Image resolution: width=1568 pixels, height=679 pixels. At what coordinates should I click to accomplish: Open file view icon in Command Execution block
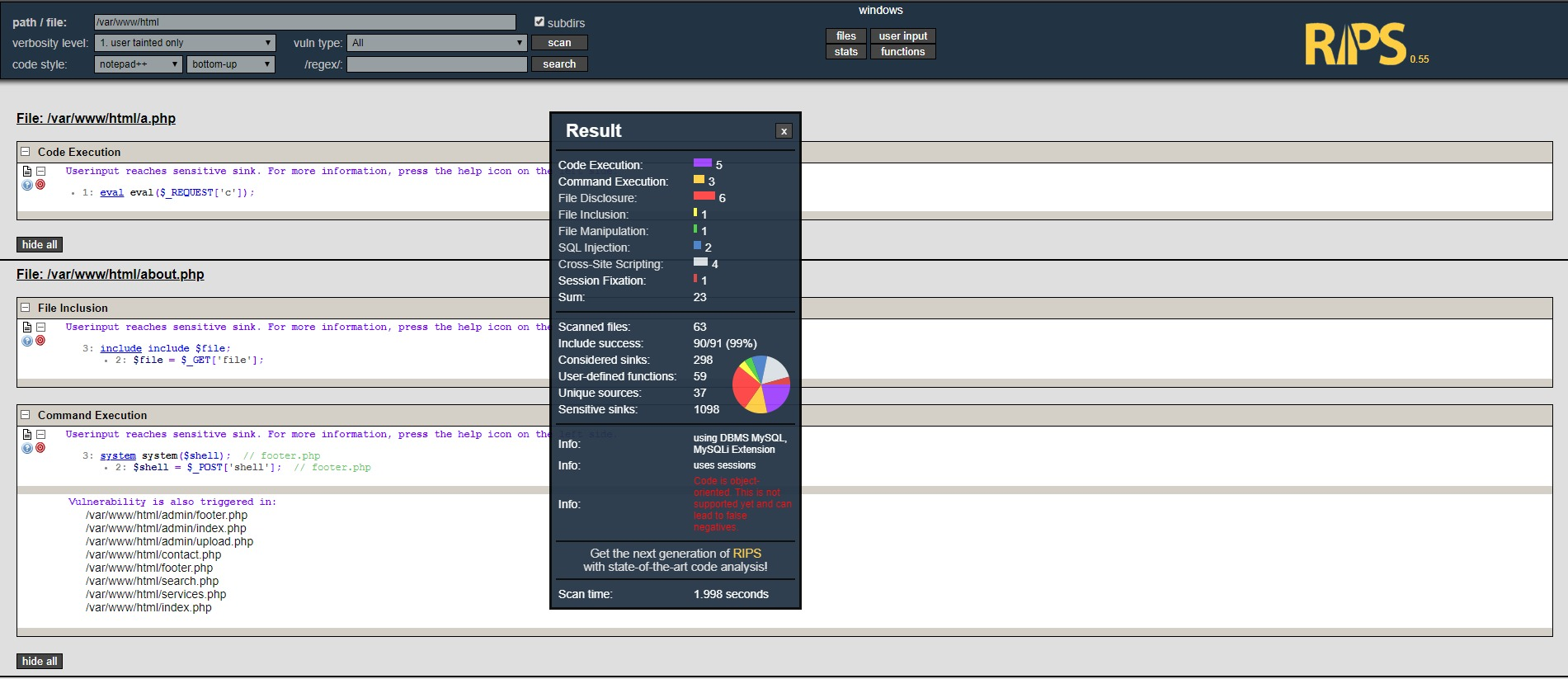point(27,434)
